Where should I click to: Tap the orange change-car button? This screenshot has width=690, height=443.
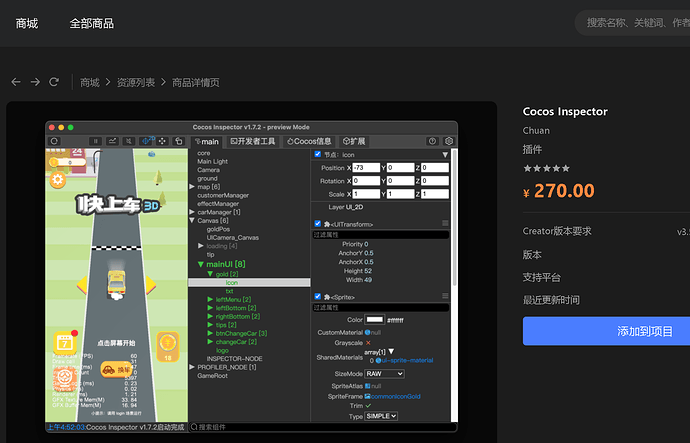tap(116, 370)
